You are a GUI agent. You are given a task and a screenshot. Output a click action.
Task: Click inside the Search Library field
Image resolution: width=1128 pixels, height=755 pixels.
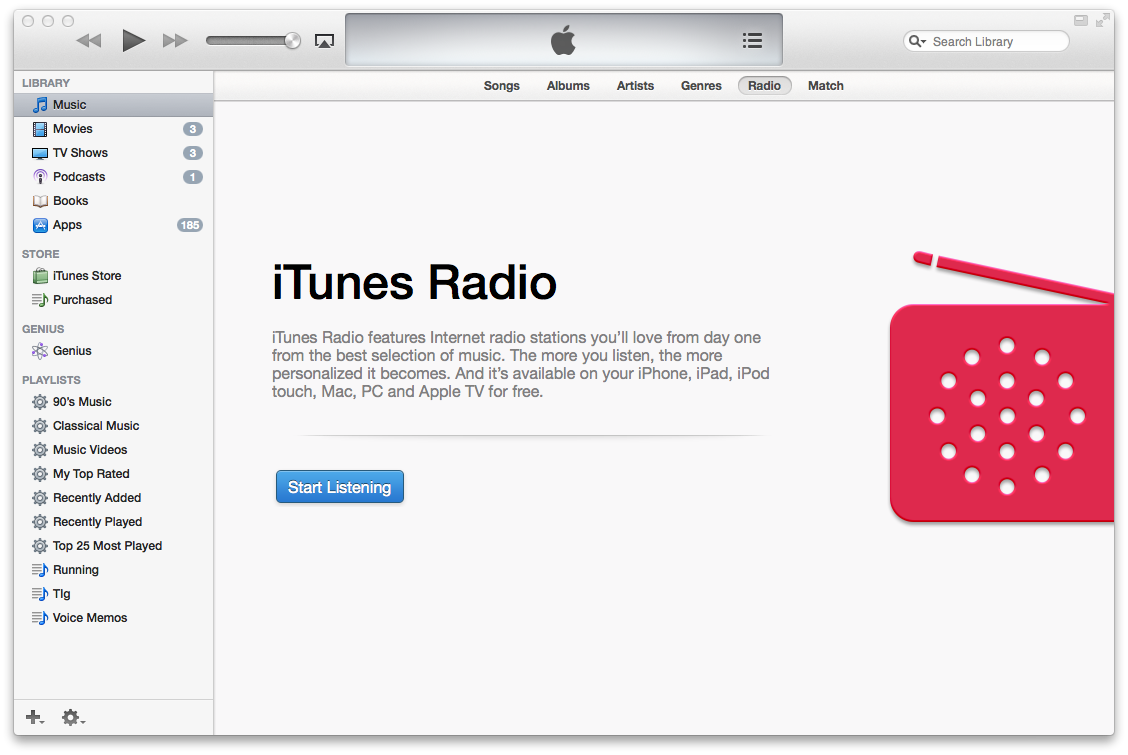pos(990,41)
